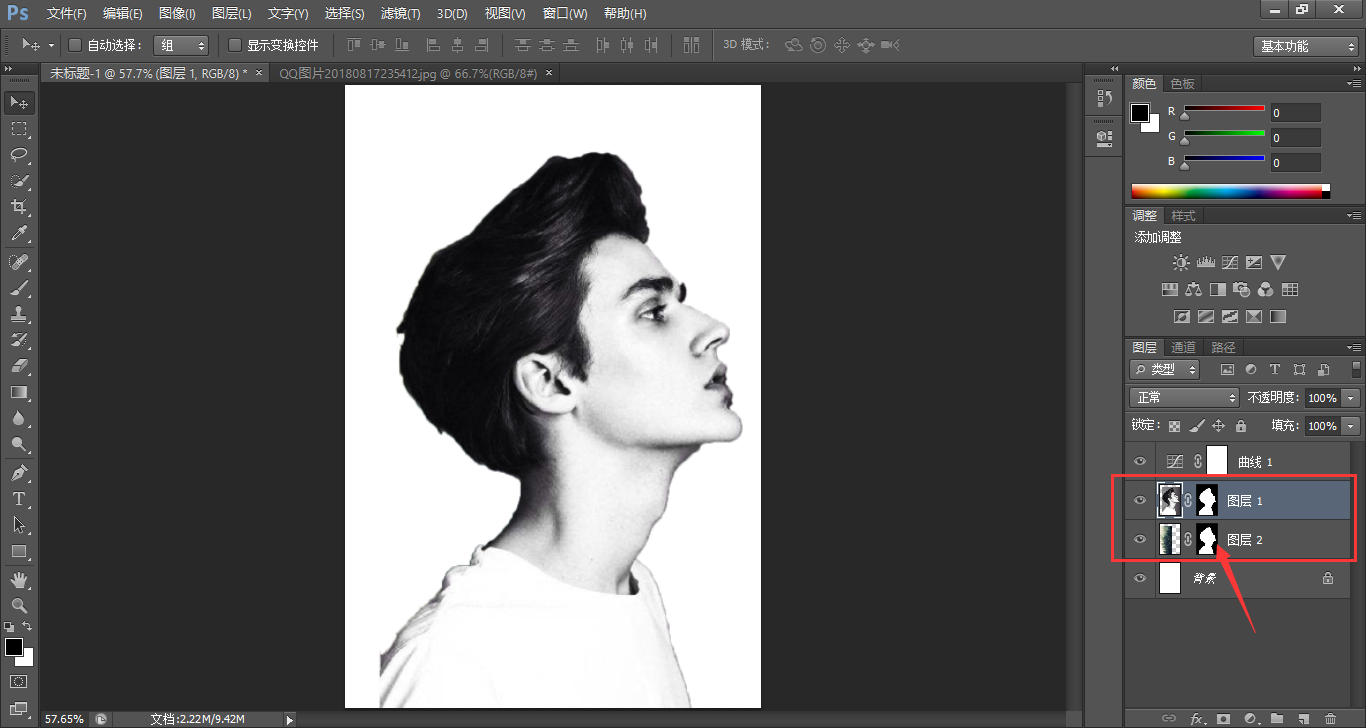Switch to the 通道 tab
This screenshot has width=1366, height=728.
click(1183, 347)
